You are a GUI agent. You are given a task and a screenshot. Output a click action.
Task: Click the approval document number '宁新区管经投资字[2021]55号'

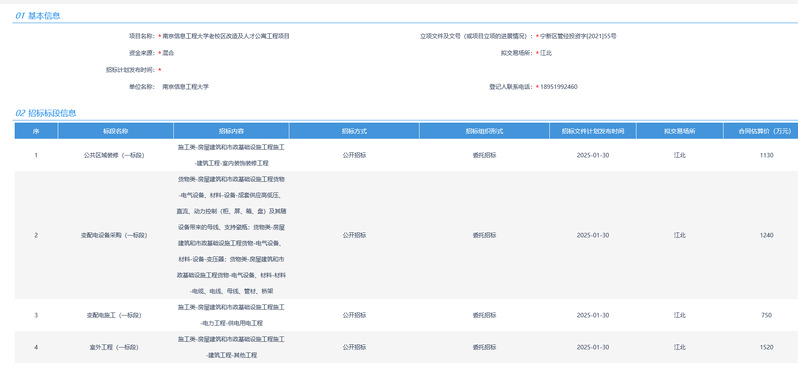point(578,36)
